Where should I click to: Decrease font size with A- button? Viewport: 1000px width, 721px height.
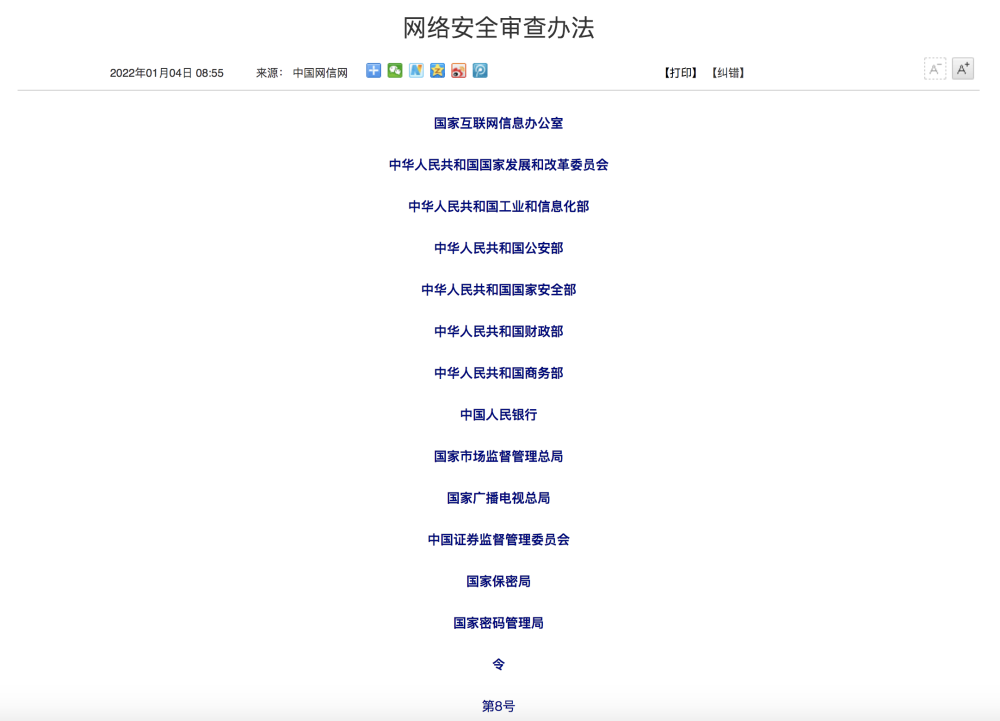coord(935,69)
